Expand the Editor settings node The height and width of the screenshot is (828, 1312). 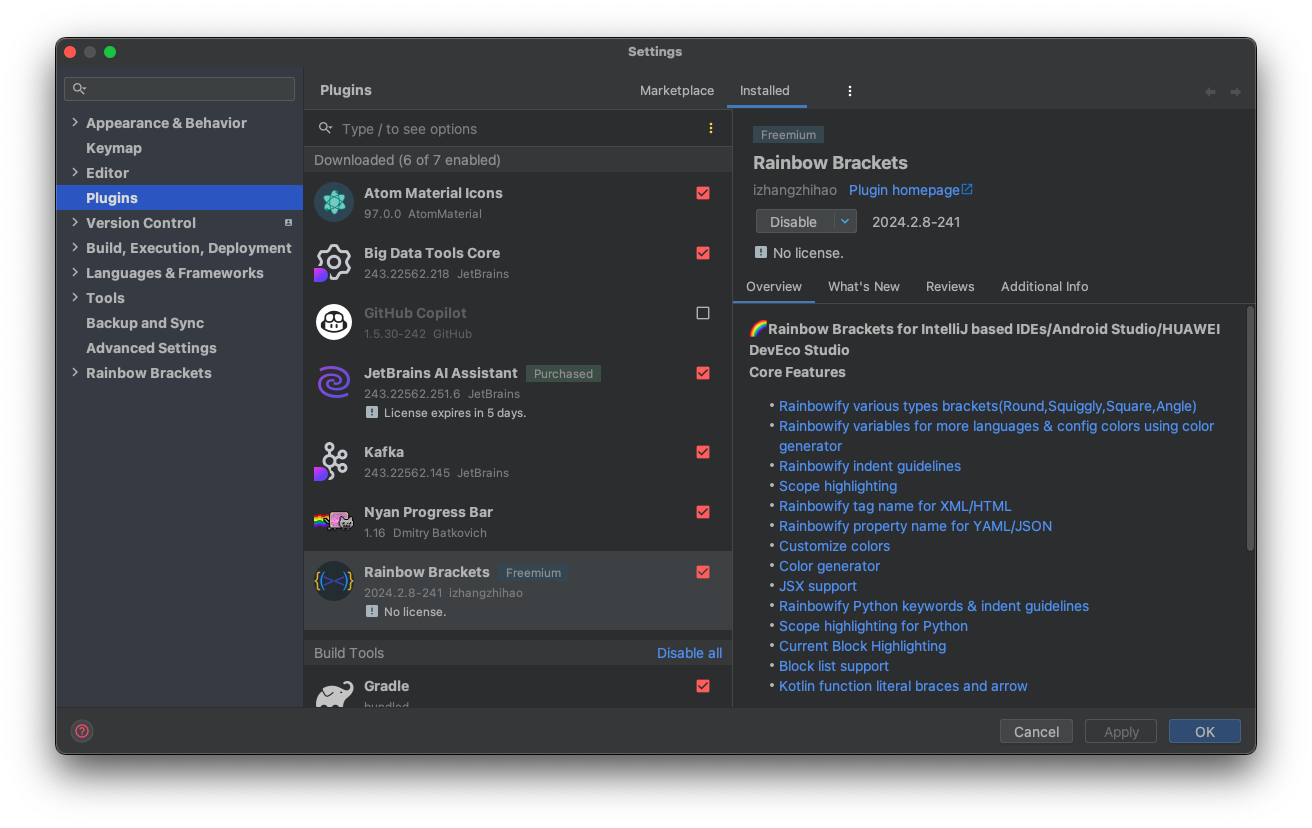(75, 173)
